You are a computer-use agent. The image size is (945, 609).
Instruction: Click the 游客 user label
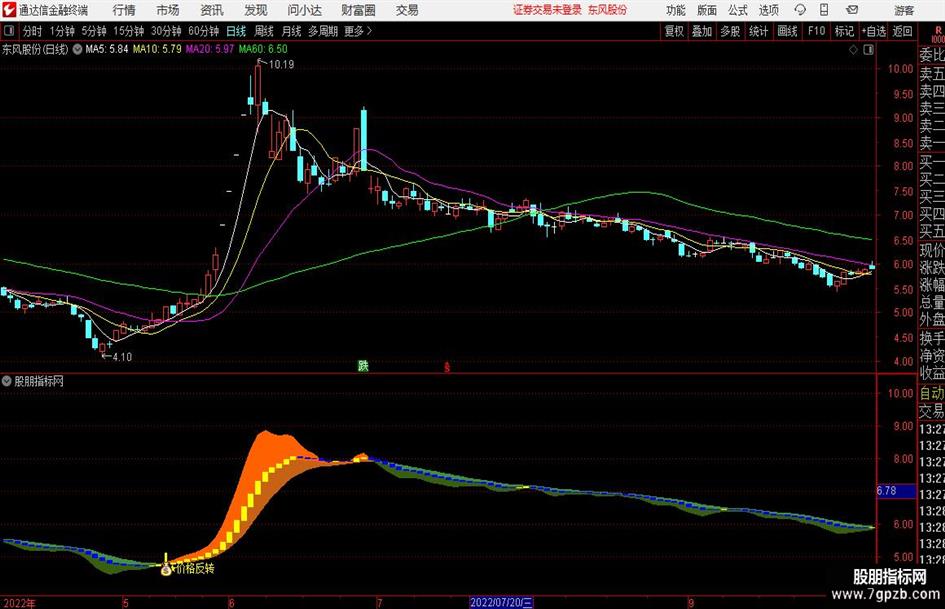coord(903,10)
